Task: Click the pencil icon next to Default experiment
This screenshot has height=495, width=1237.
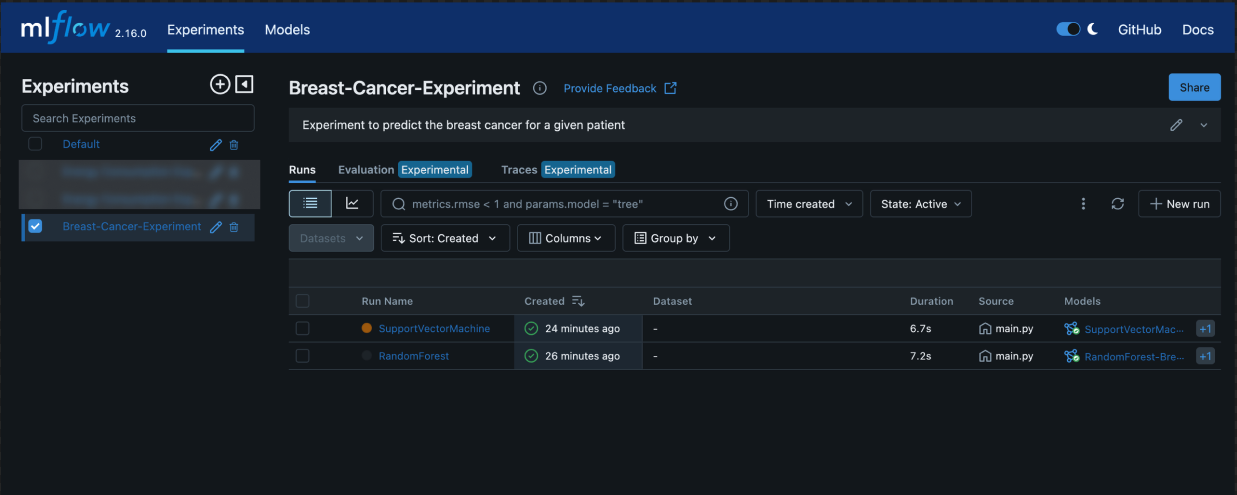Action: [x=215, y=145]
